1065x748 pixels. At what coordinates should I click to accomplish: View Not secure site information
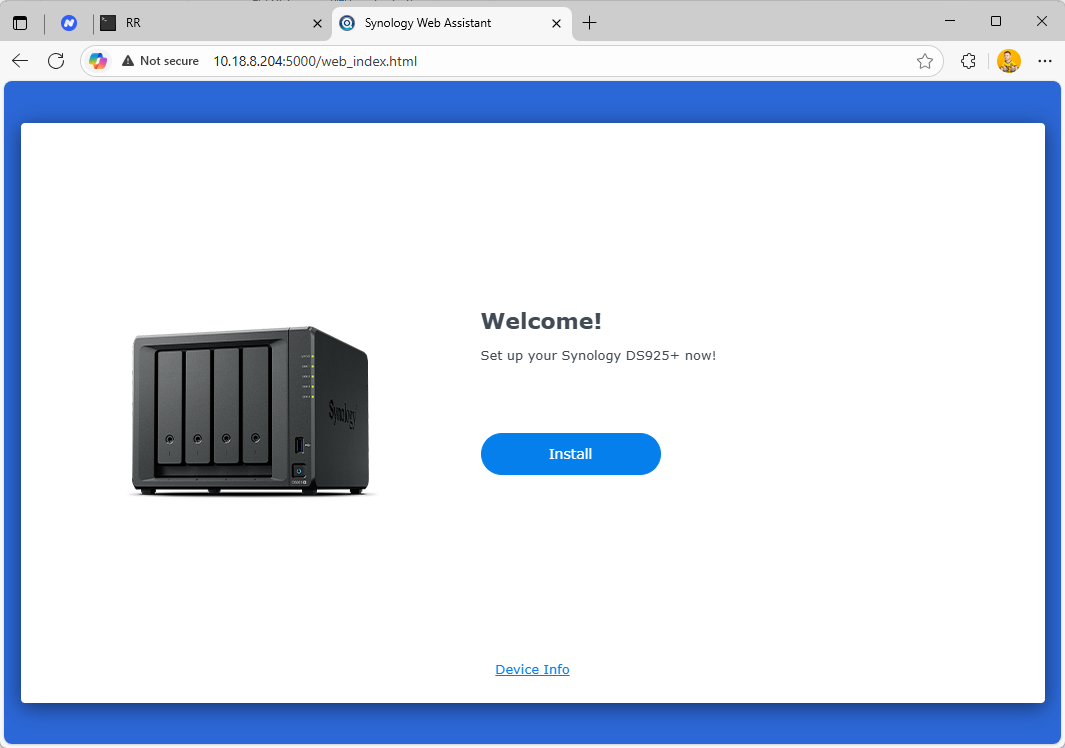pos(160,61)
